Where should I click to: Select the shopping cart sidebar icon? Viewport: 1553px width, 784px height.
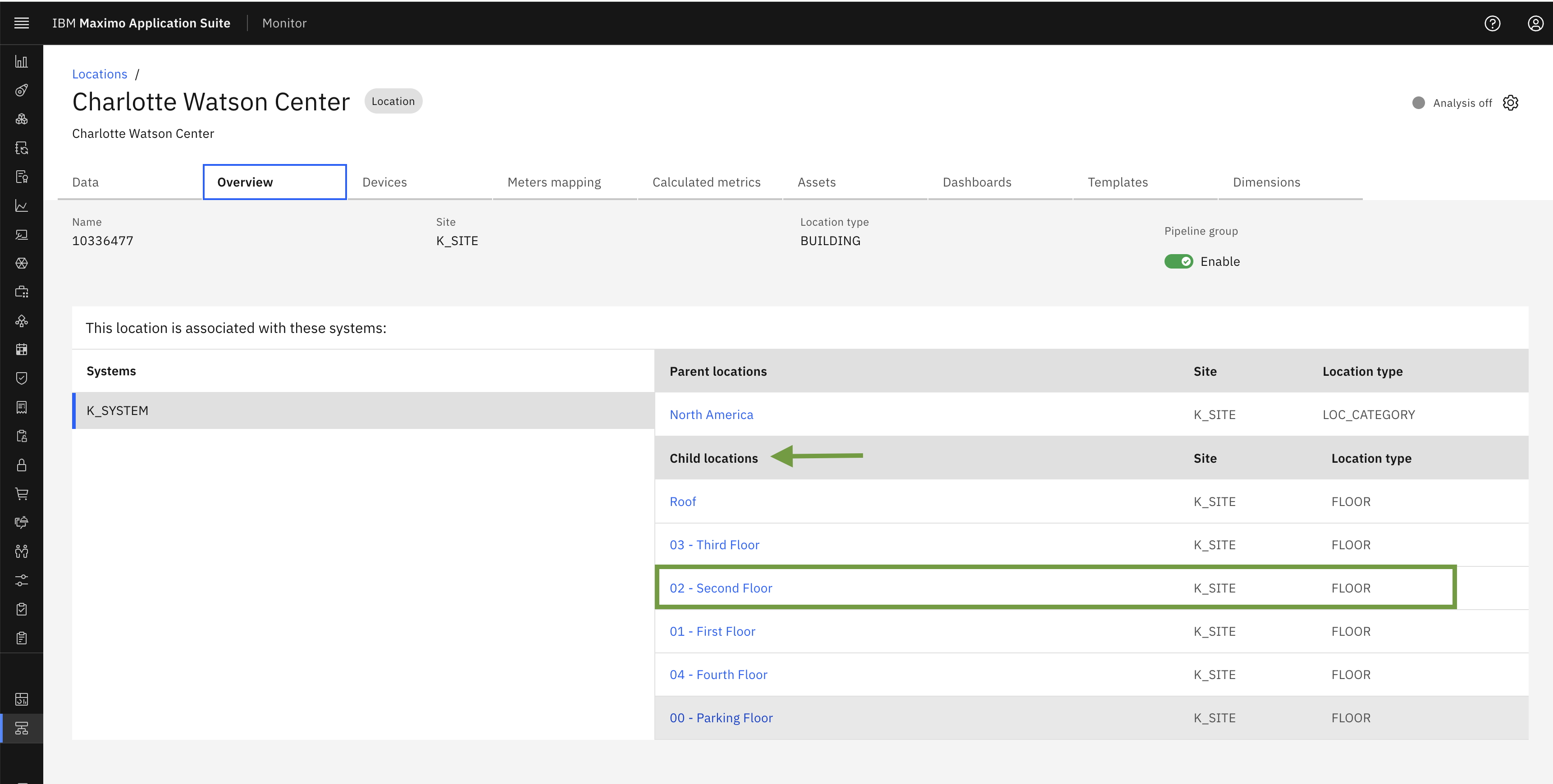click(x=22, y=493)
